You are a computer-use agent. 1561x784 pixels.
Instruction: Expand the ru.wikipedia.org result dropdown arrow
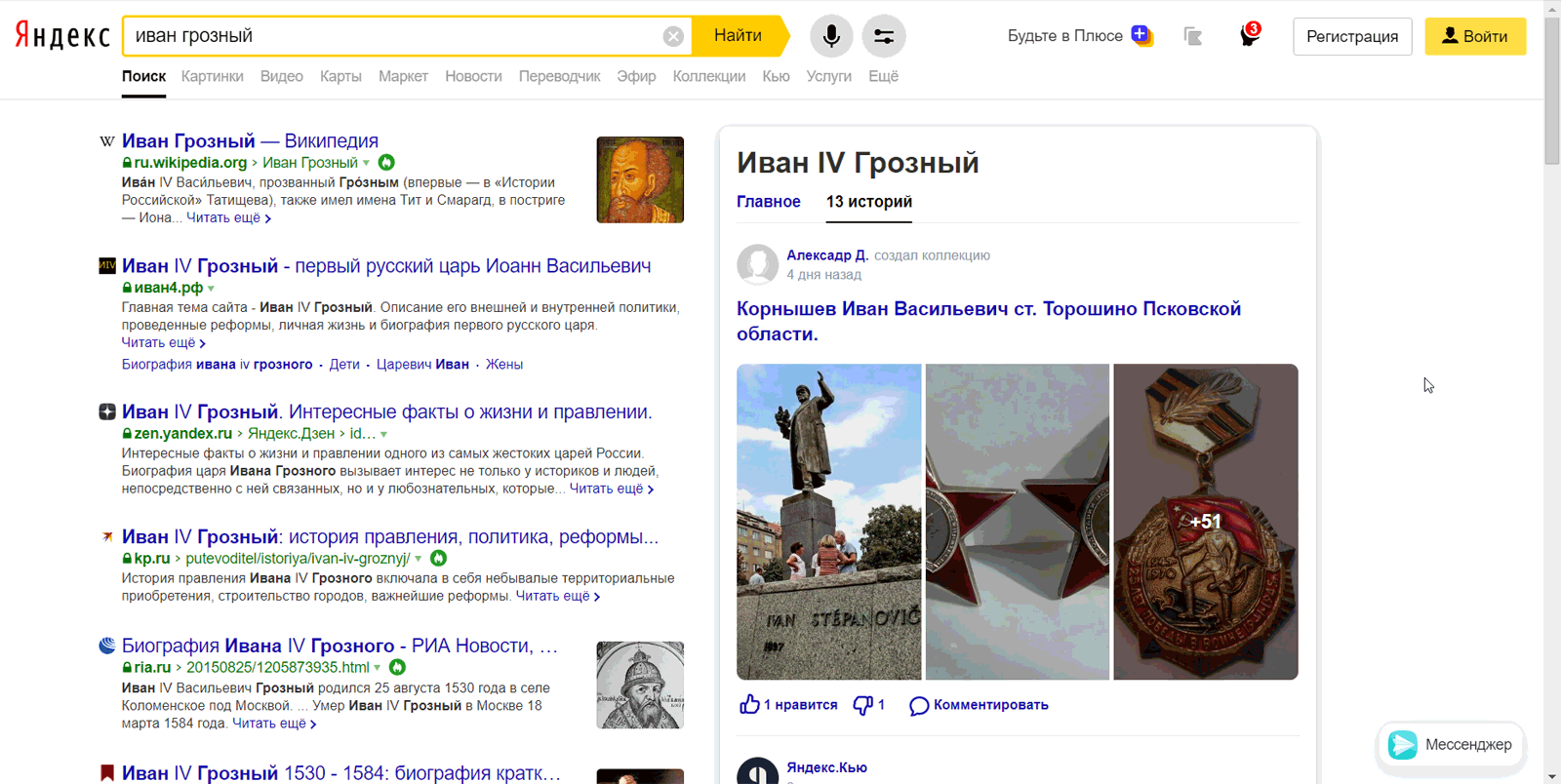click(x=367, y=164)
